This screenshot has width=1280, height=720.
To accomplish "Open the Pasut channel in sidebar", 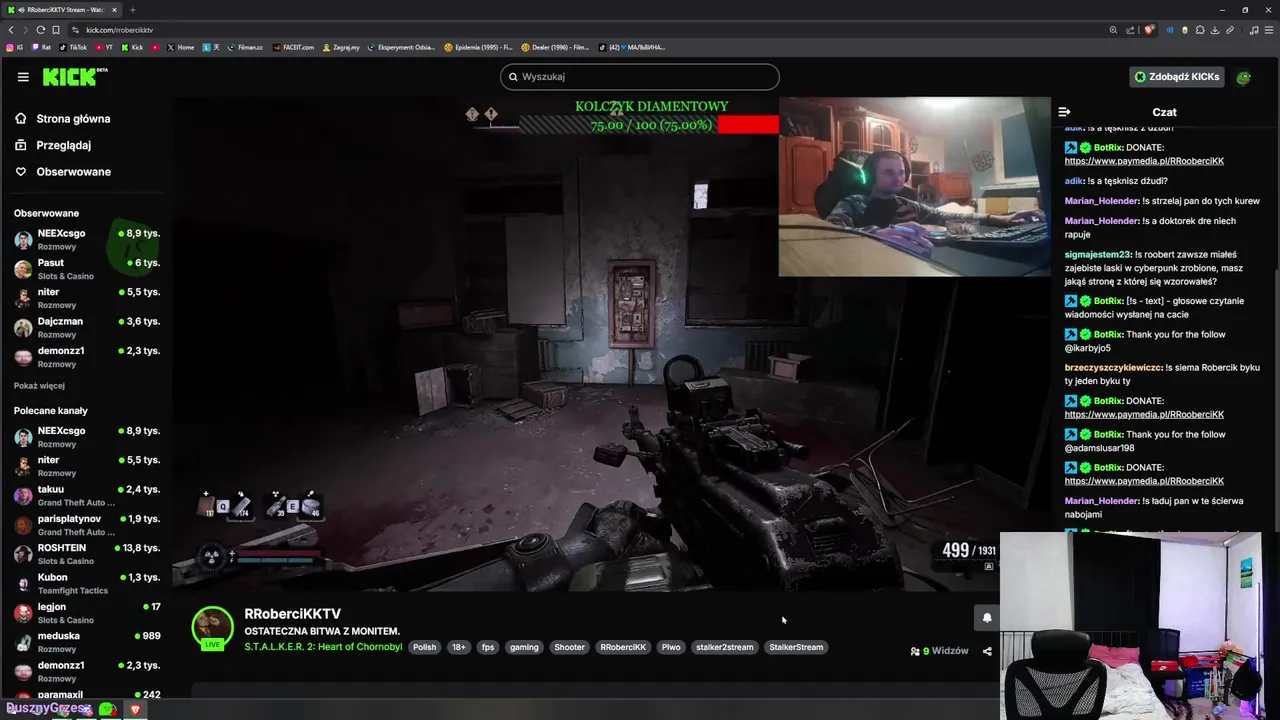I will [86, 269].
